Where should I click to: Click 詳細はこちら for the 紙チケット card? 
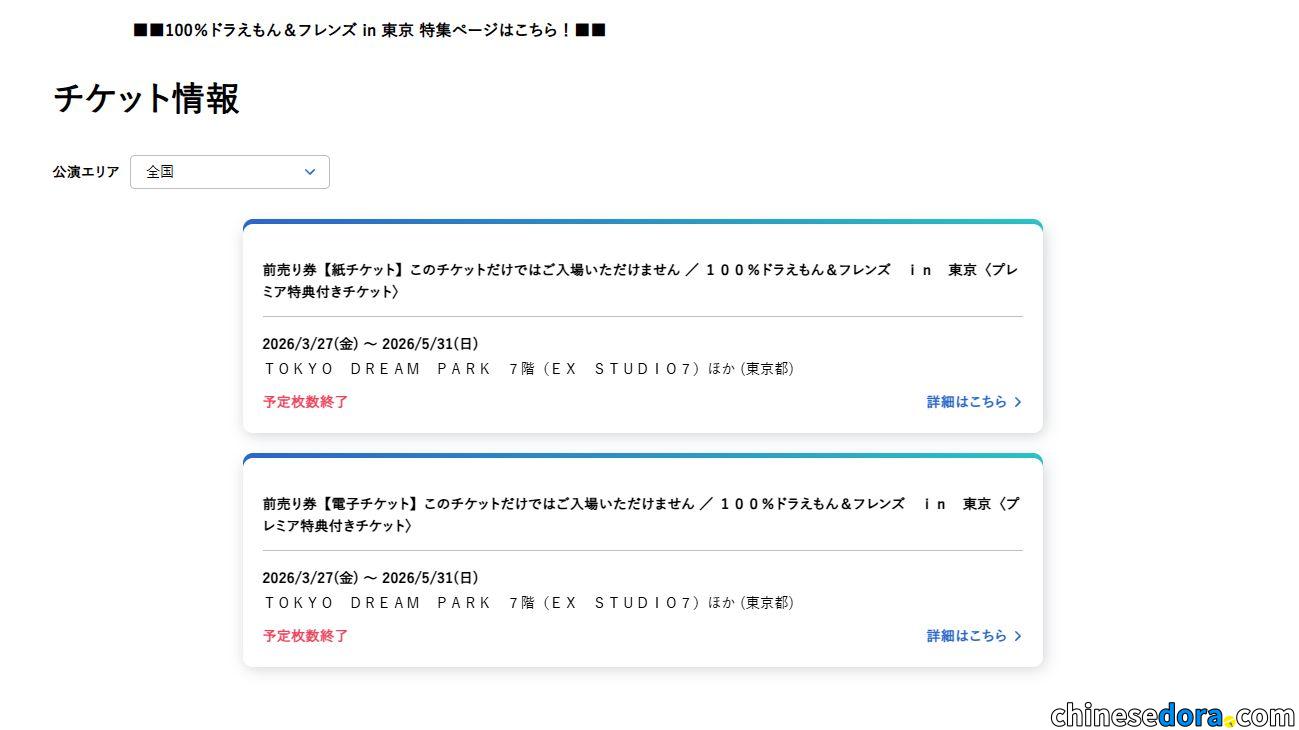[x=966, y=402]
